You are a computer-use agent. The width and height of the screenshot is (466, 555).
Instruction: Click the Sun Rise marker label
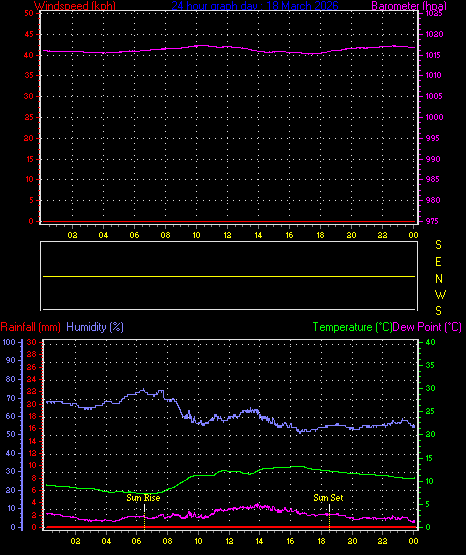[143, 498]
